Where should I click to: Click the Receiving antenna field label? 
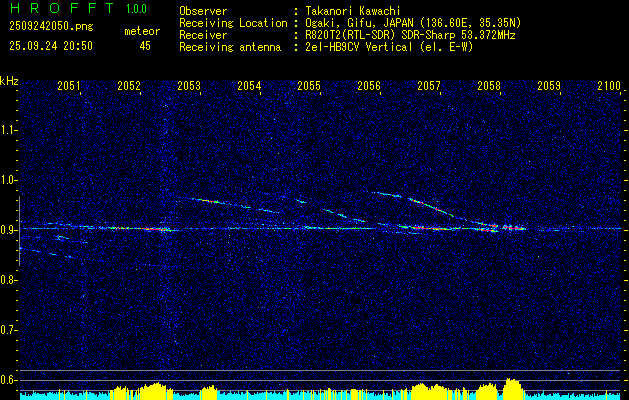click(x=230, y=47)
